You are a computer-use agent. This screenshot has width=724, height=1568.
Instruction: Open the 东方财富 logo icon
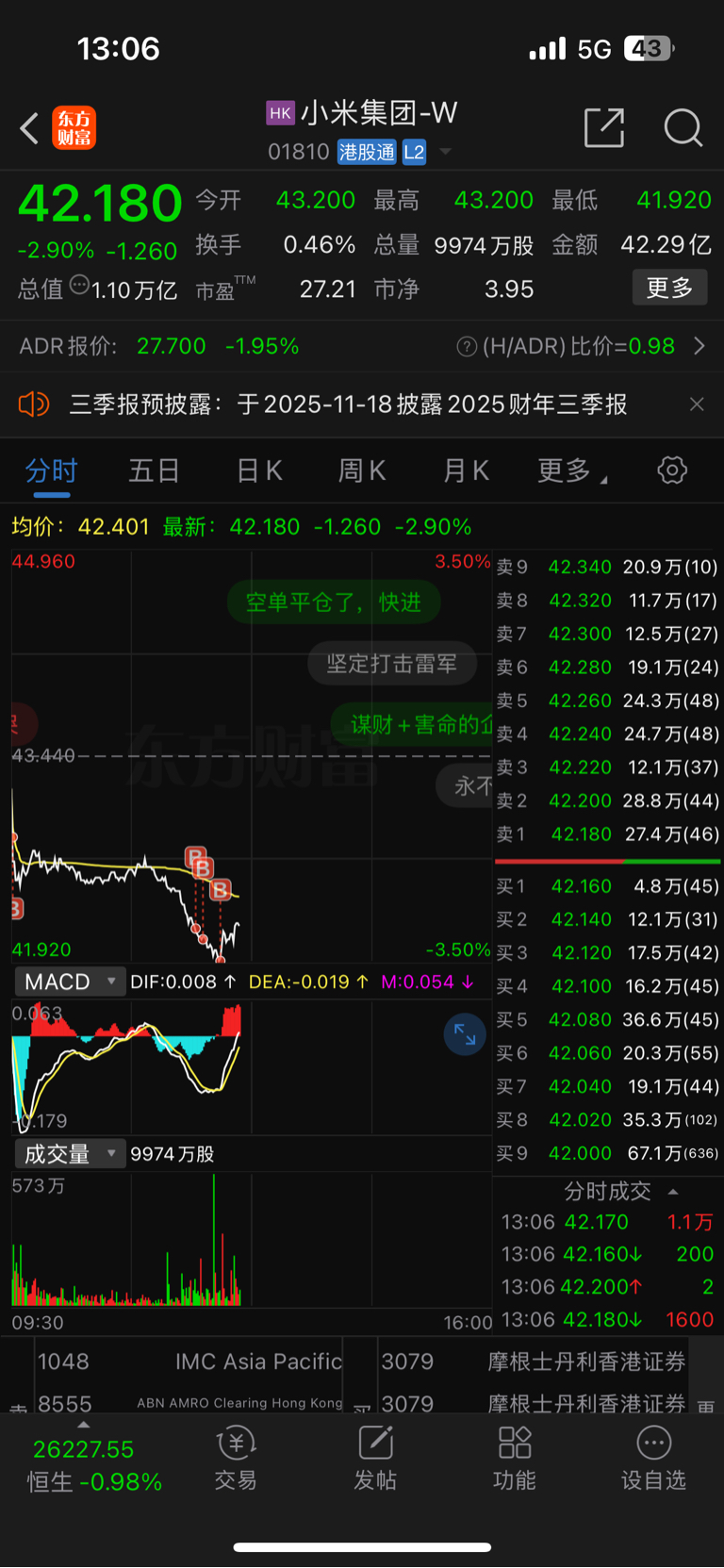point(74,128)
